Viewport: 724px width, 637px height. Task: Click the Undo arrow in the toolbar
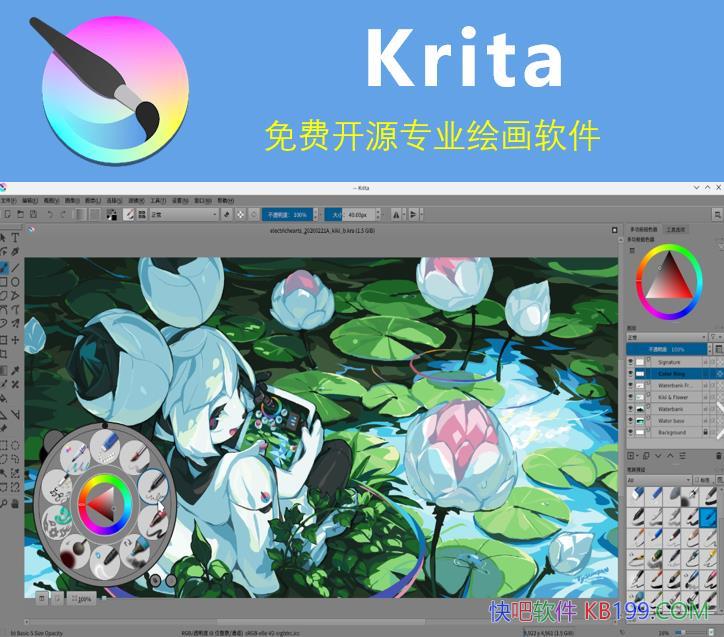pos(50,214)
